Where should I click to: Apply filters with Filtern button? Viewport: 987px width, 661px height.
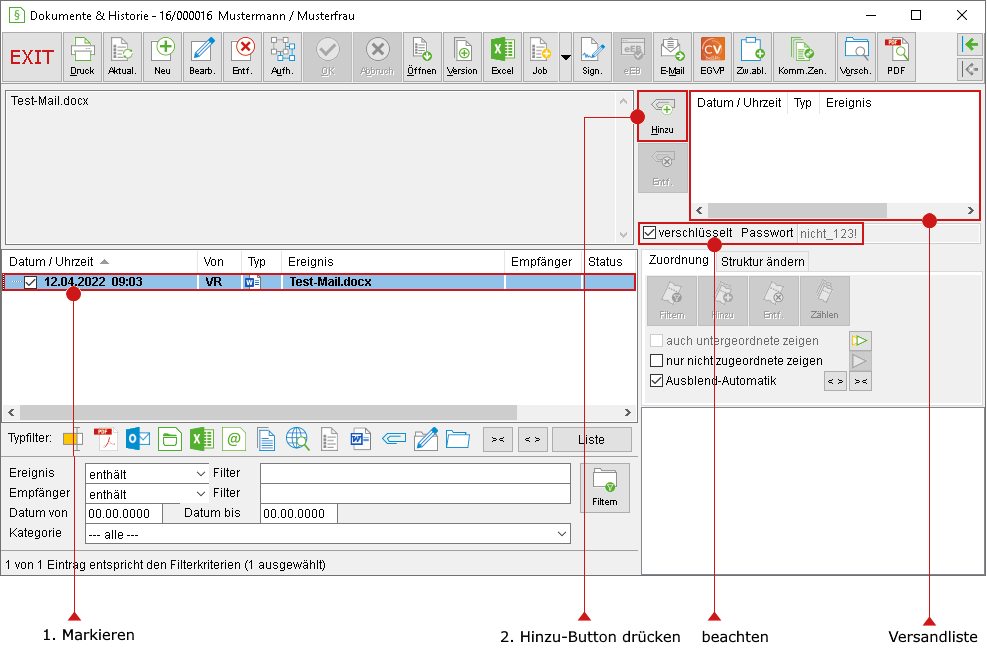pyautogui.click(x=605, y=488)
